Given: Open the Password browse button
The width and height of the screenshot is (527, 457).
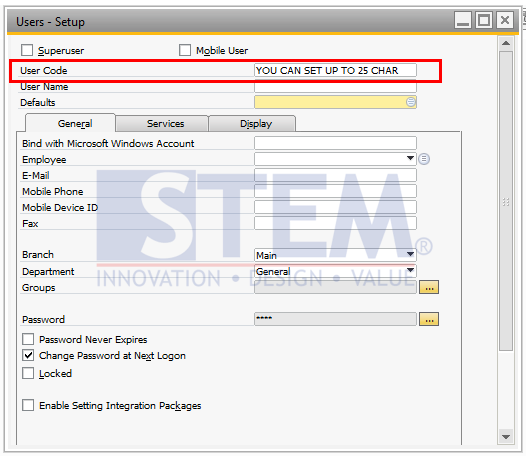Looking at the screenshot, I should [429, 320].
